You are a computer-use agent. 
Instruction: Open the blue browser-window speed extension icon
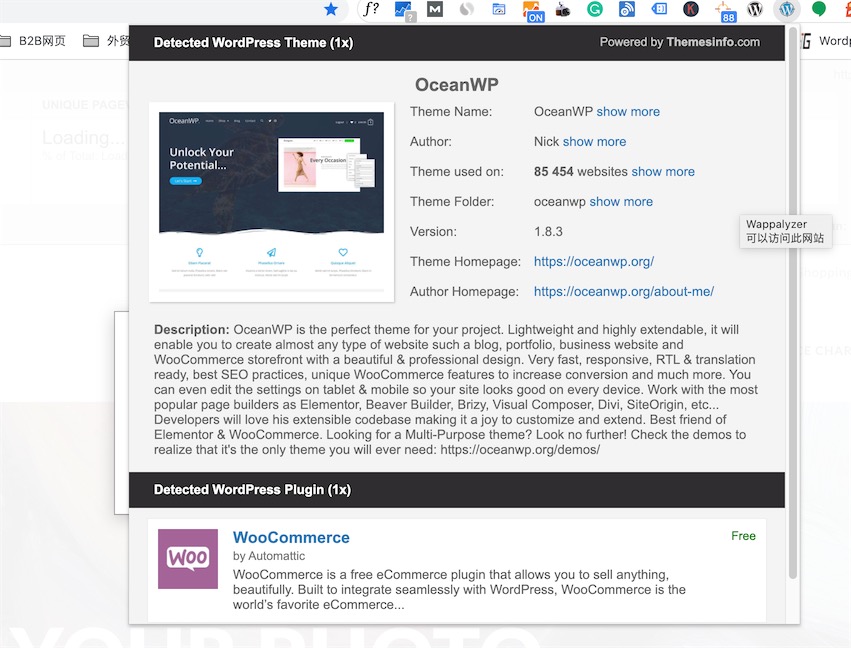click(x=499, y=9)
